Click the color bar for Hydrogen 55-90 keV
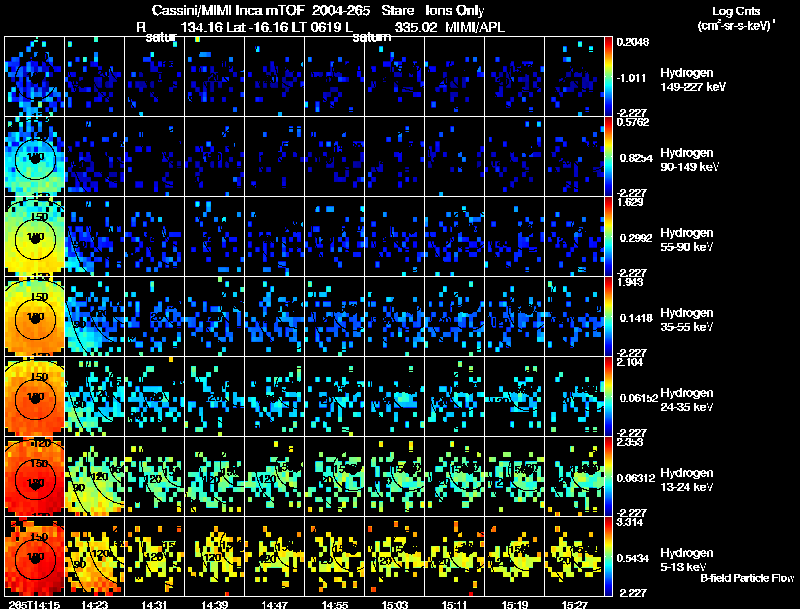The image size is (800, 609). pos(608,237)
